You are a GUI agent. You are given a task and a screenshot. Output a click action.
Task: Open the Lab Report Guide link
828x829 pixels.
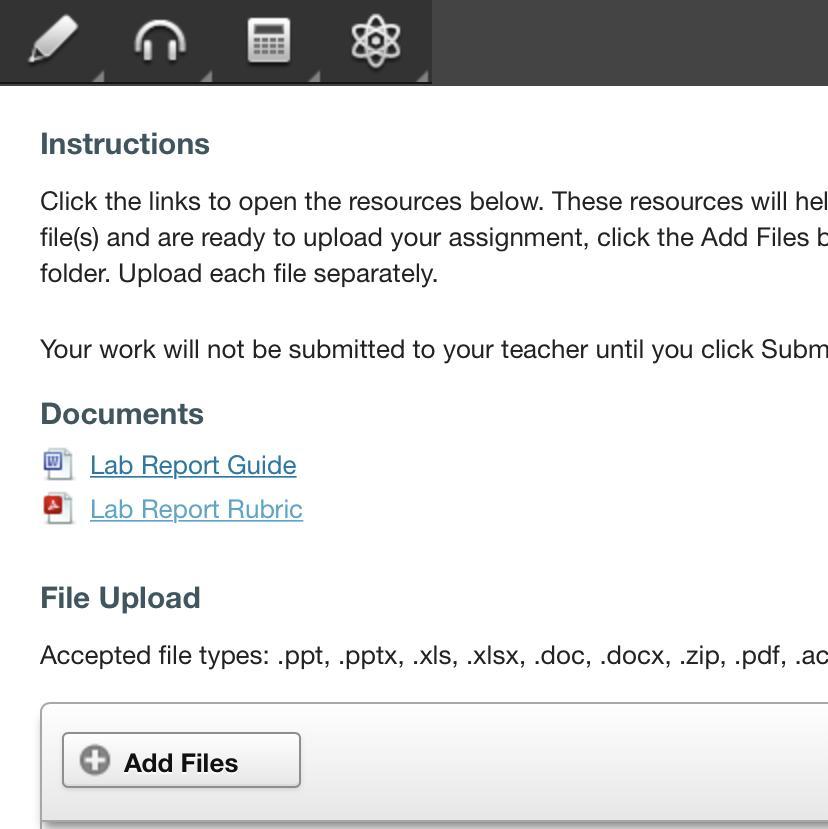[x=193, y=465]
